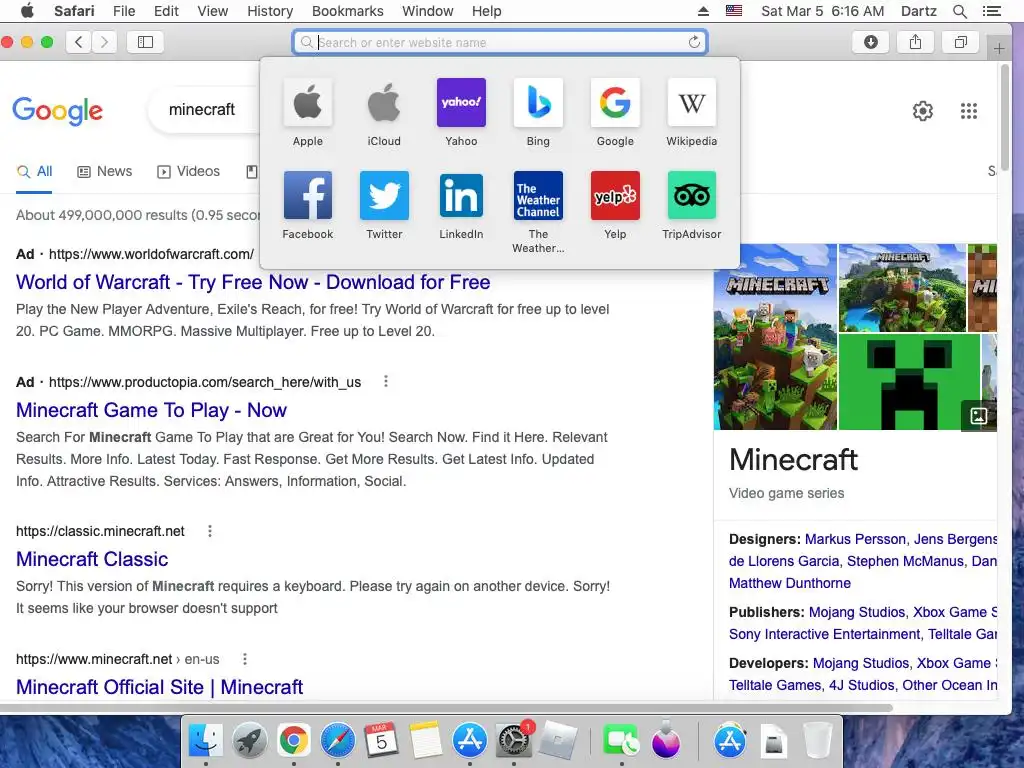This screenshot has height=768, width=1024.
Task: Go forward with Safari forward arrow
Action: 104,42
